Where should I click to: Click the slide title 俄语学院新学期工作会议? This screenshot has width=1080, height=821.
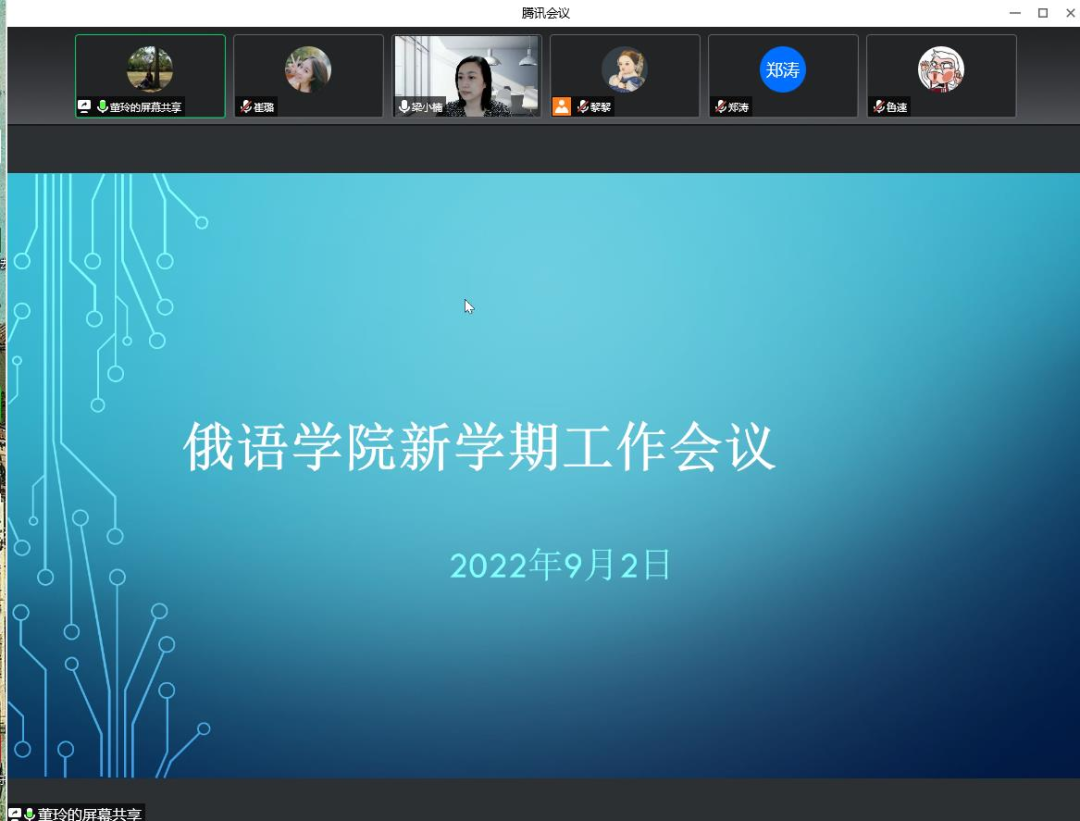point(479,447)
